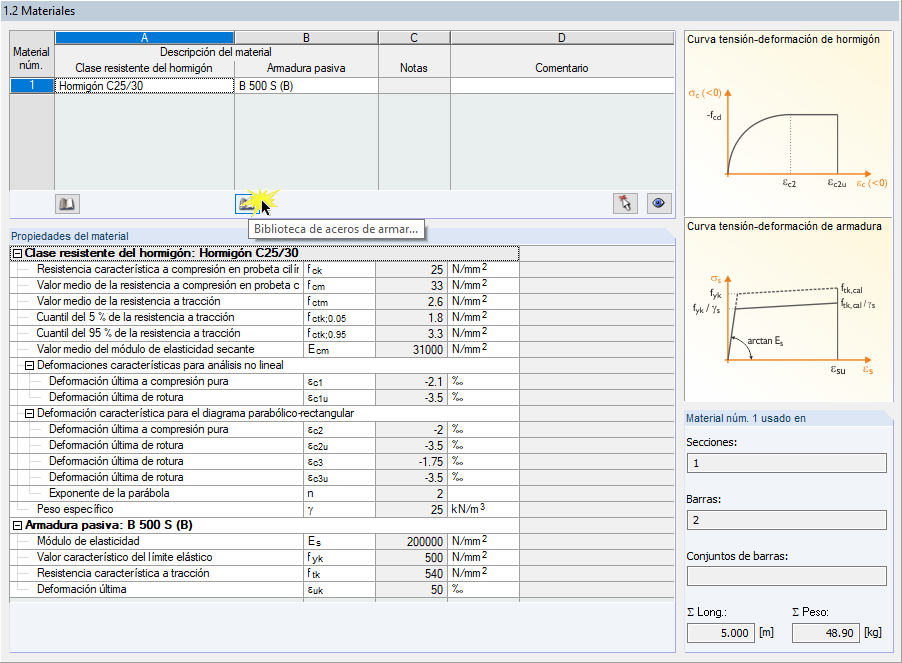The height and width of the screenshot is (663, 902).
Task: Select the εuk value 50
Action: click(x=411, y=590)
